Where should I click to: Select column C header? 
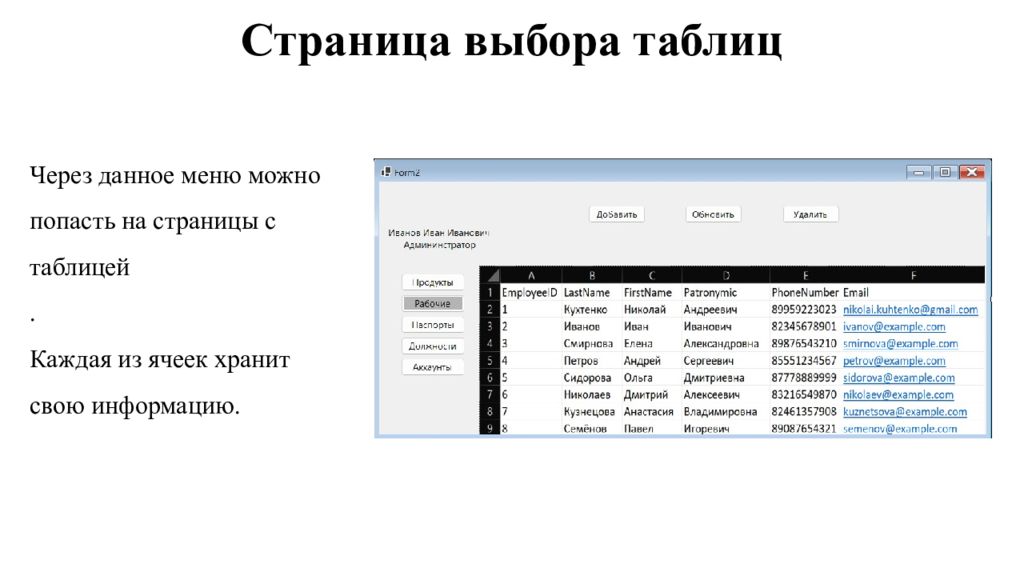(x=652, y=275)
